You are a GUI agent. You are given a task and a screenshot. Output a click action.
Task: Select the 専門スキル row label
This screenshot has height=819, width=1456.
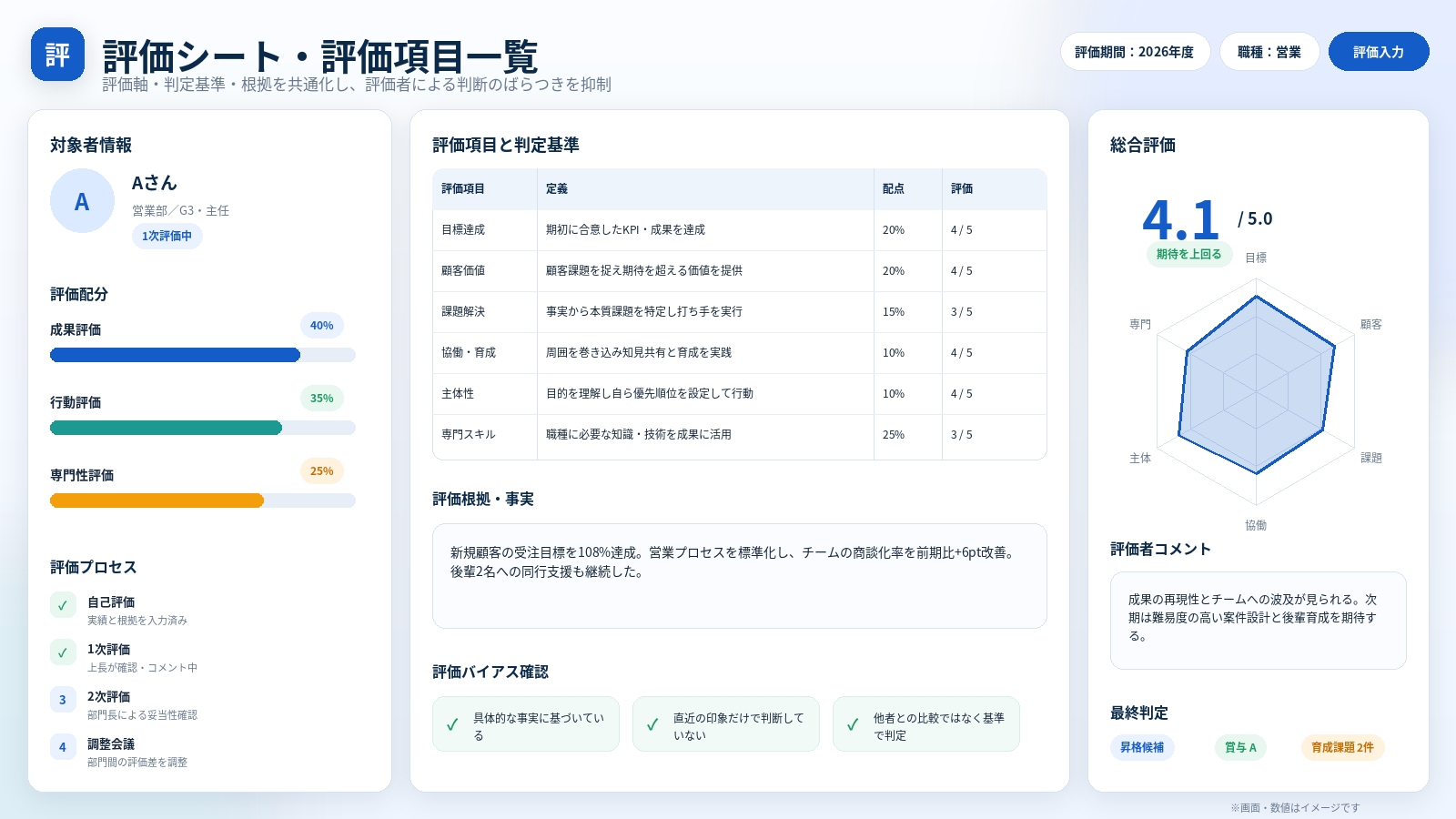pos(469,435)
